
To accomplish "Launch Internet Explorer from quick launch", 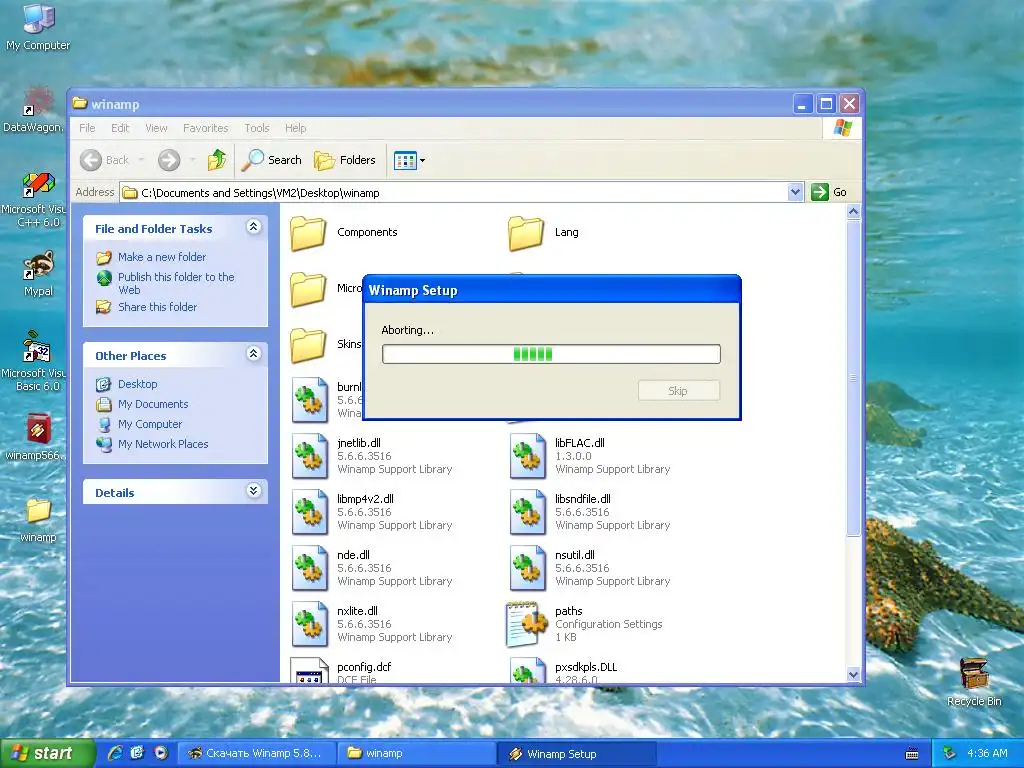I will click(x=115, y=753).
